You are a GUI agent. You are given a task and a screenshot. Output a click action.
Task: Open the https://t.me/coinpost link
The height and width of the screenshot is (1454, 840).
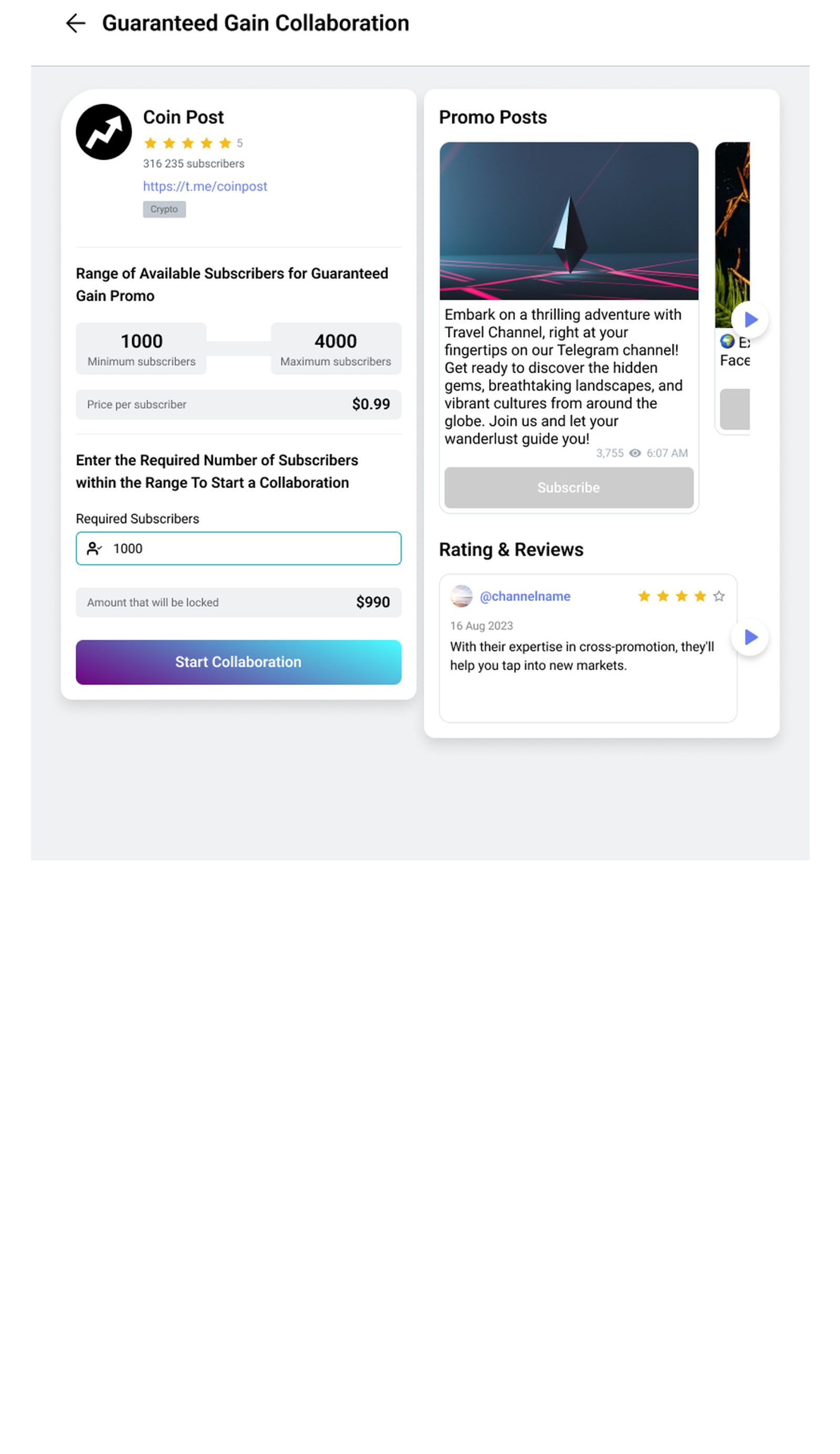tap(205, 186)
